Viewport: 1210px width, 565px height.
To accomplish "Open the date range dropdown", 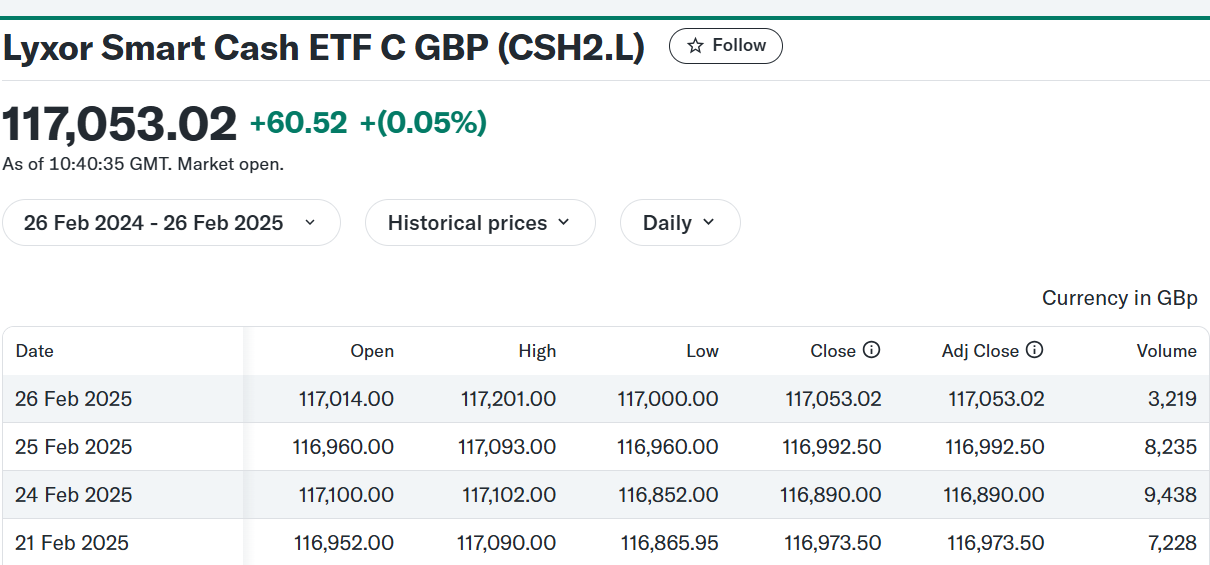I will coord(171,223).
